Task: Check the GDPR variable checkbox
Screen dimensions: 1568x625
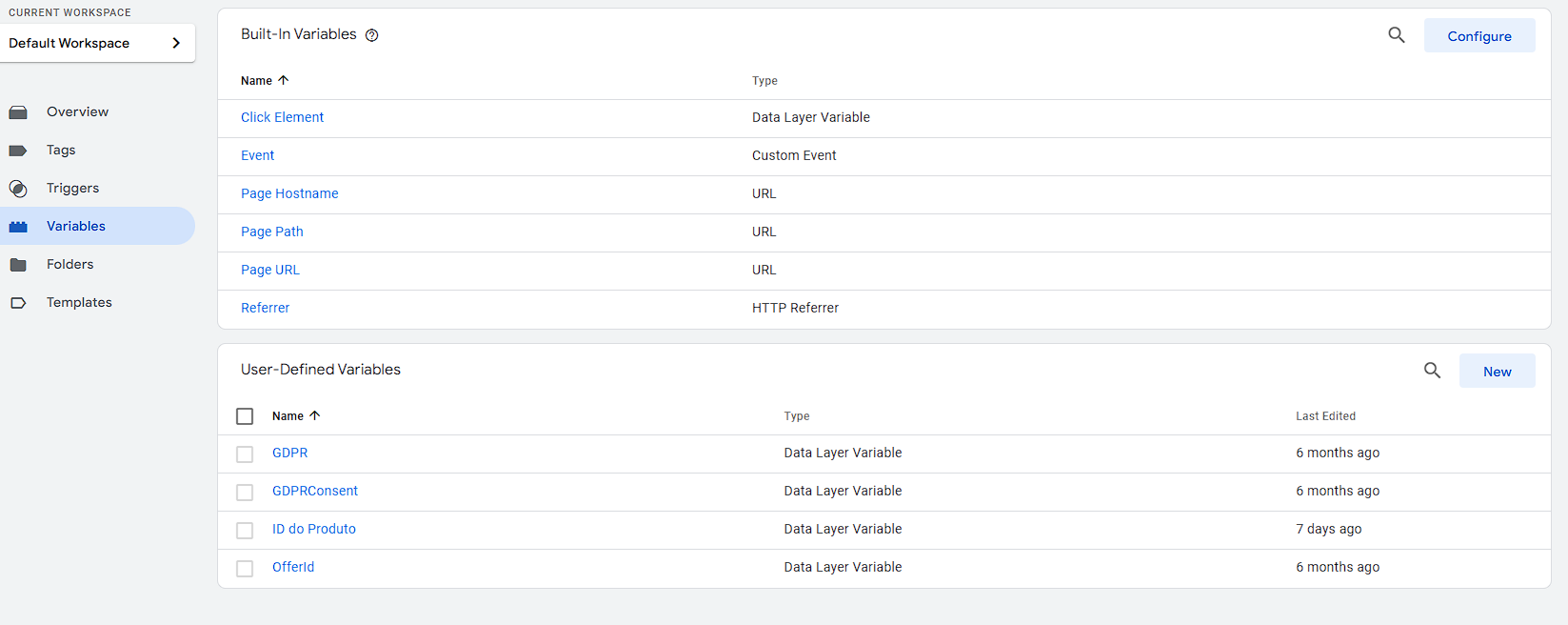Action: (245, 454)
